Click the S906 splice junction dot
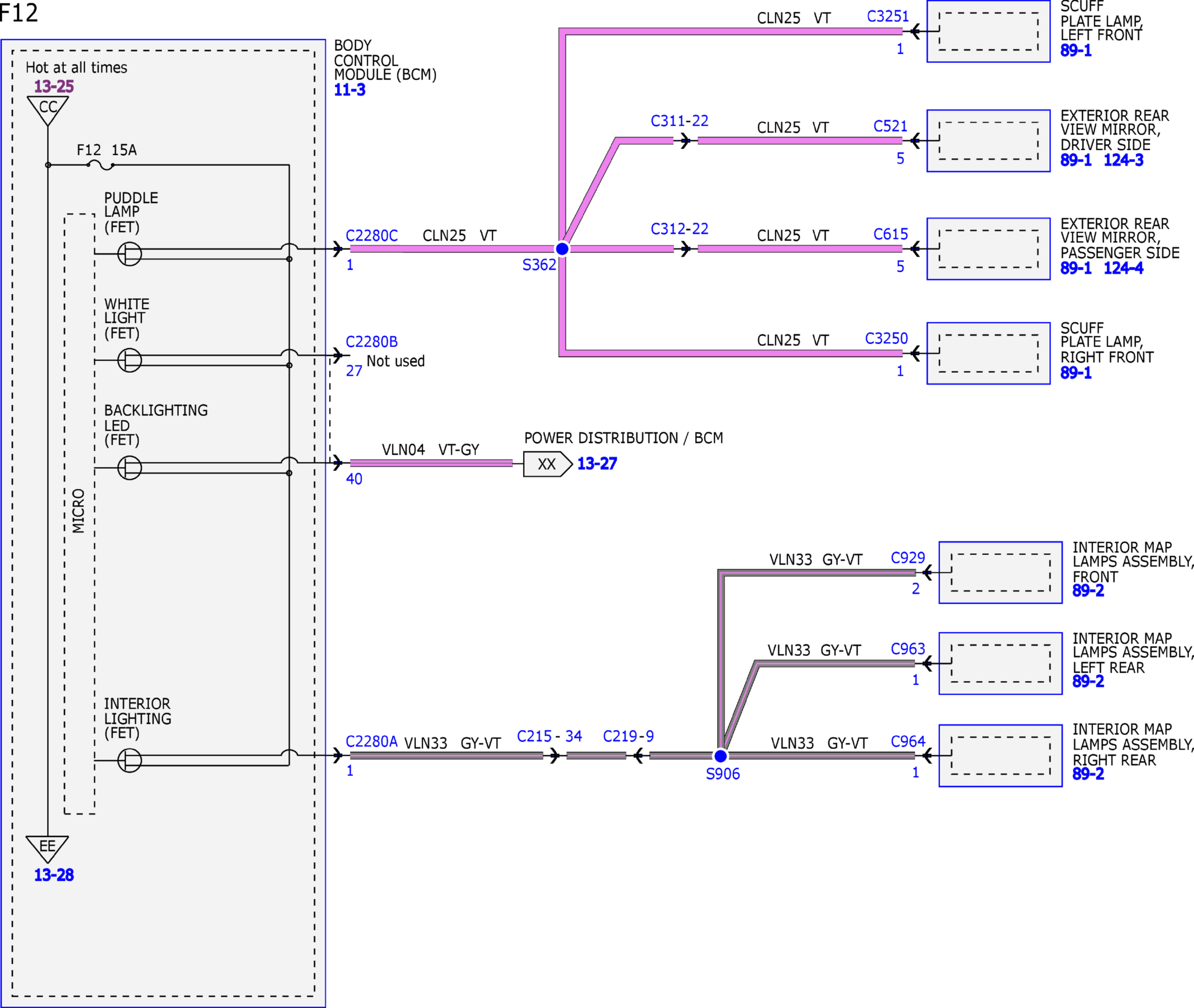Image resolution: width=1194 pixels, height=1008 pixels. click(721, 756)
